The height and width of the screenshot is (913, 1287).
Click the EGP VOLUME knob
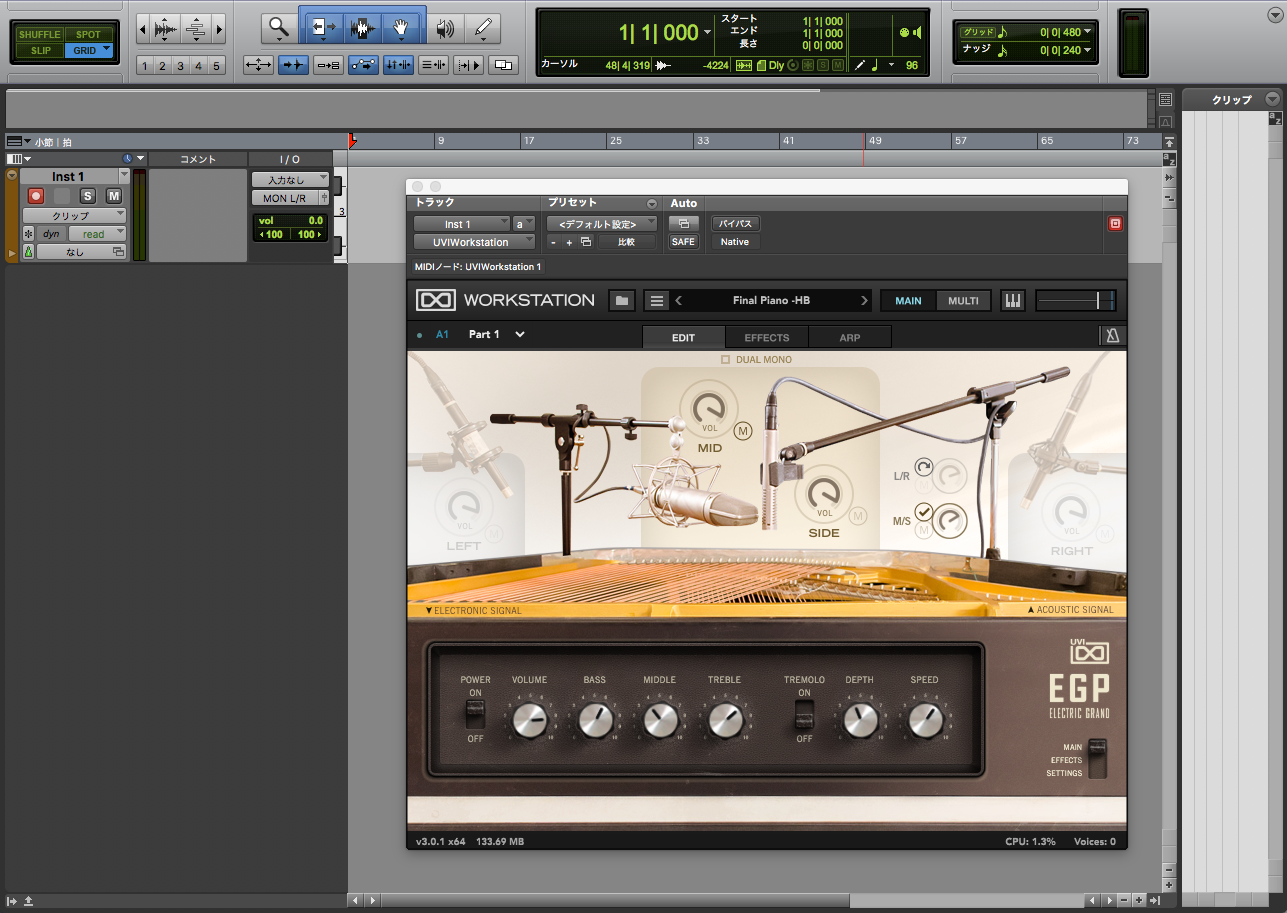(529, 719)
